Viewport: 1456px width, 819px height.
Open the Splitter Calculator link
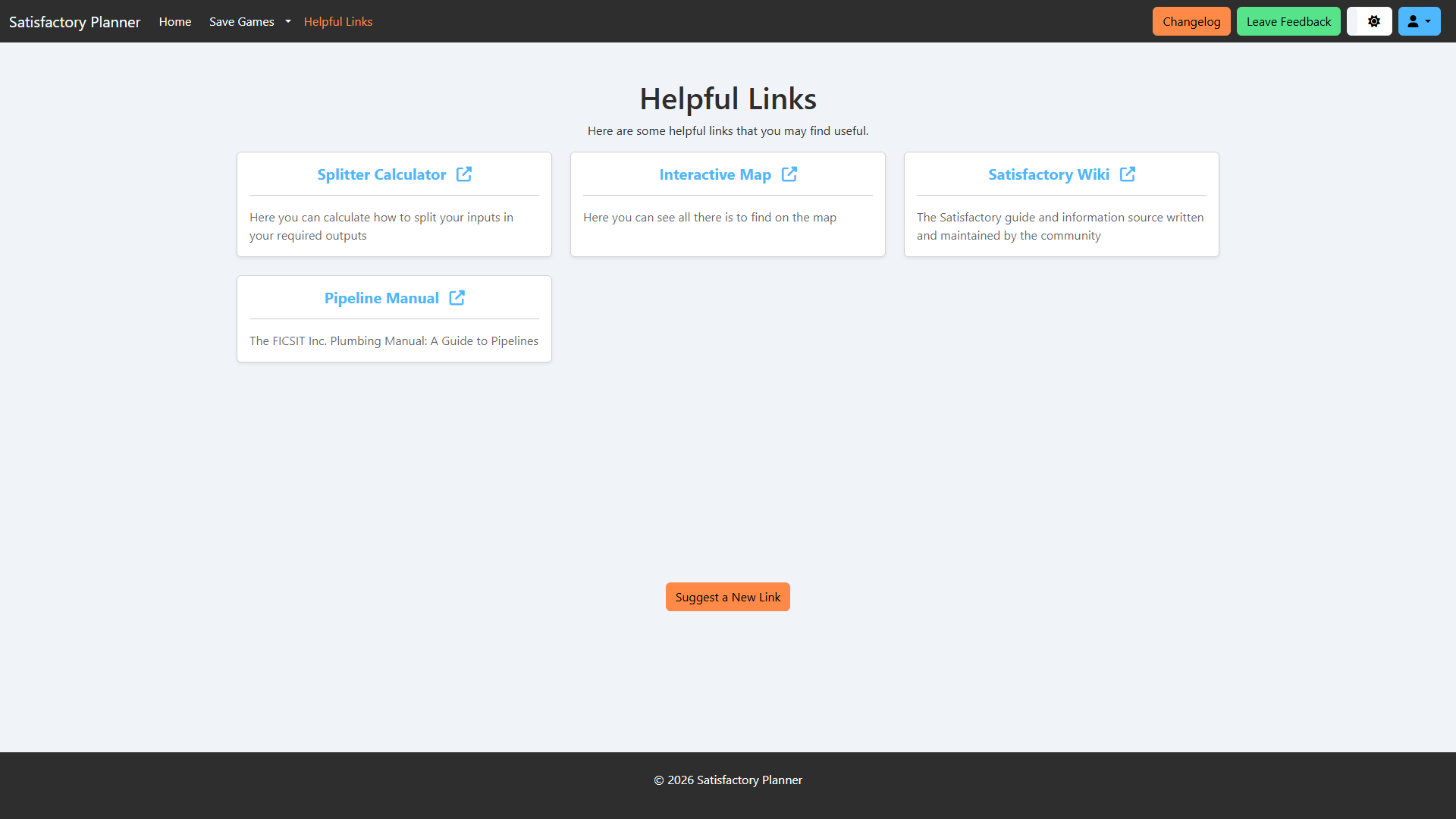(x=381, y=174)
